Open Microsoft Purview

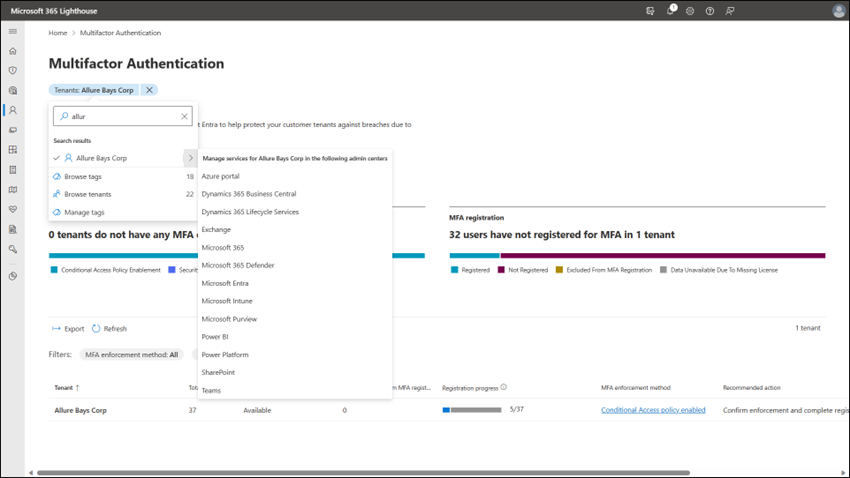229,319
